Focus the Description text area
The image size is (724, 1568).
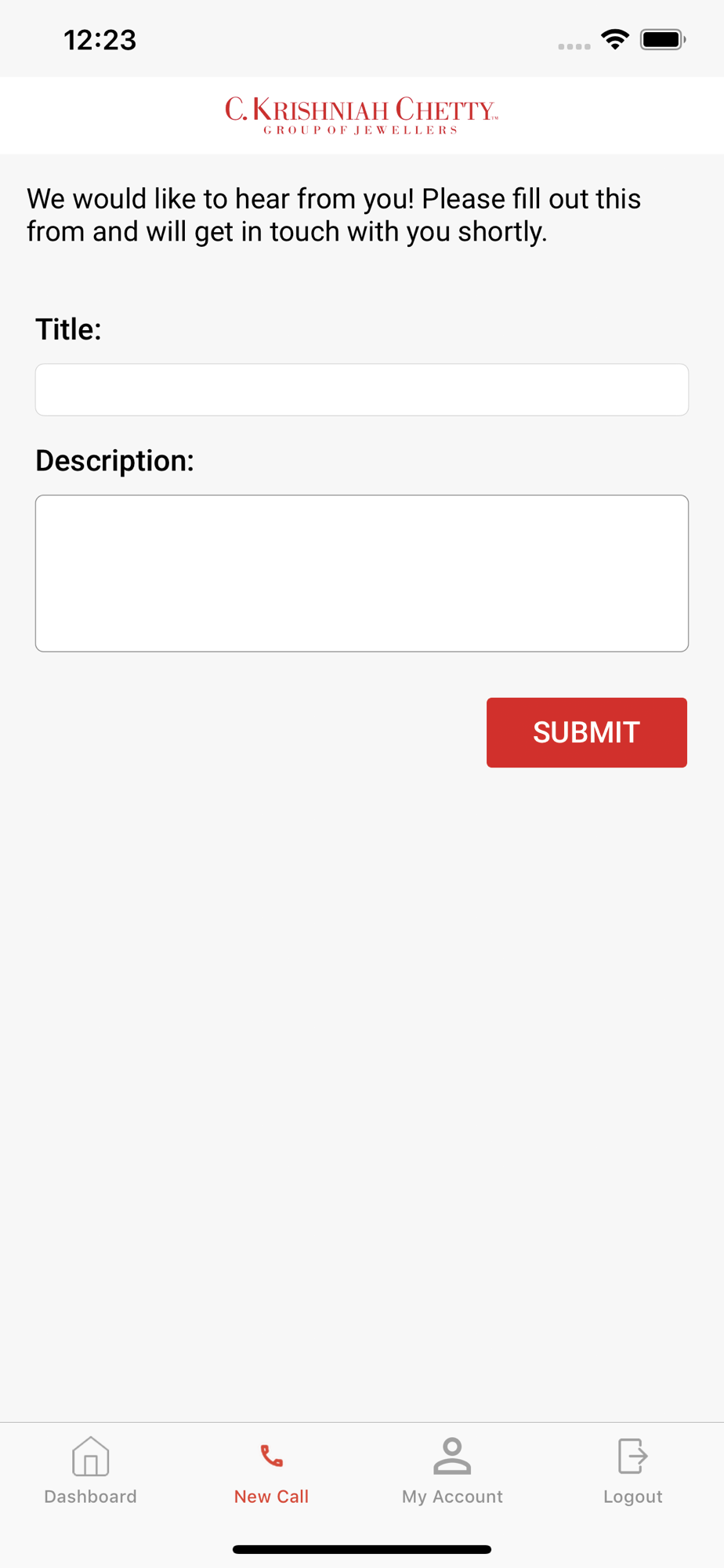(x=362, y=573)
